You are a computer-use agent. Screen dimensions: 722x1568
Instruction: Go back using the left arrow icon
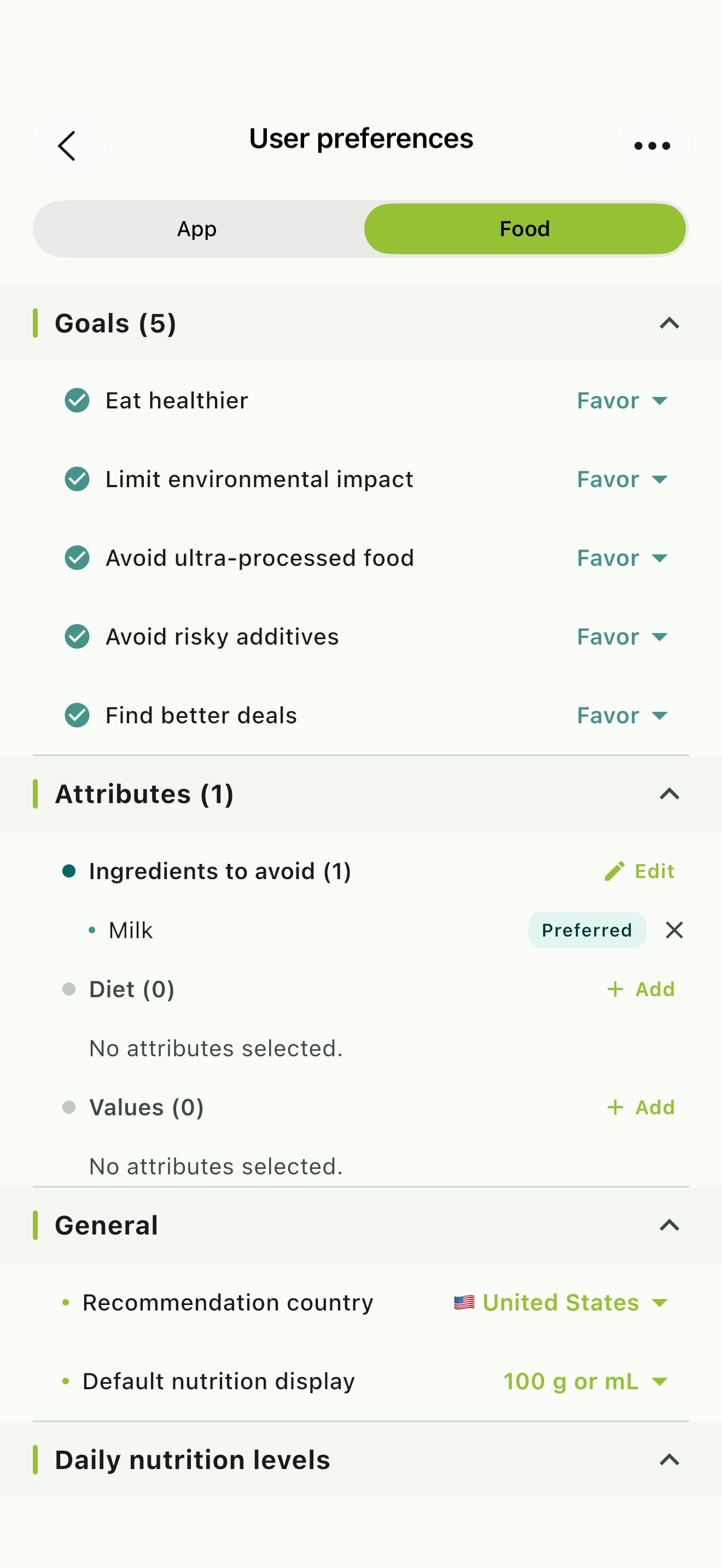[67, 146]
